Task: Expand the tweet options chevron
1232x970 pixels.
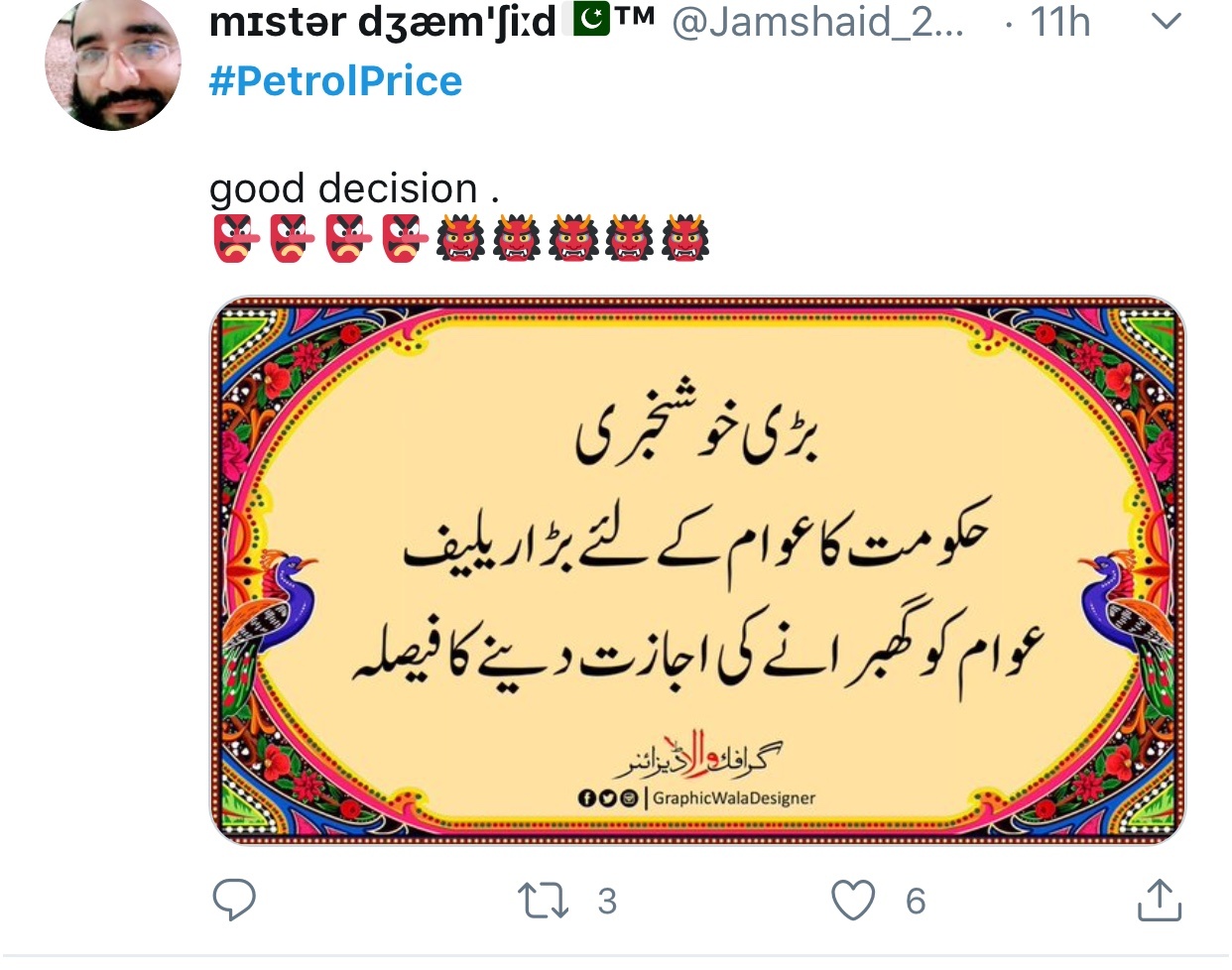Action: (x=1169, y=21)
